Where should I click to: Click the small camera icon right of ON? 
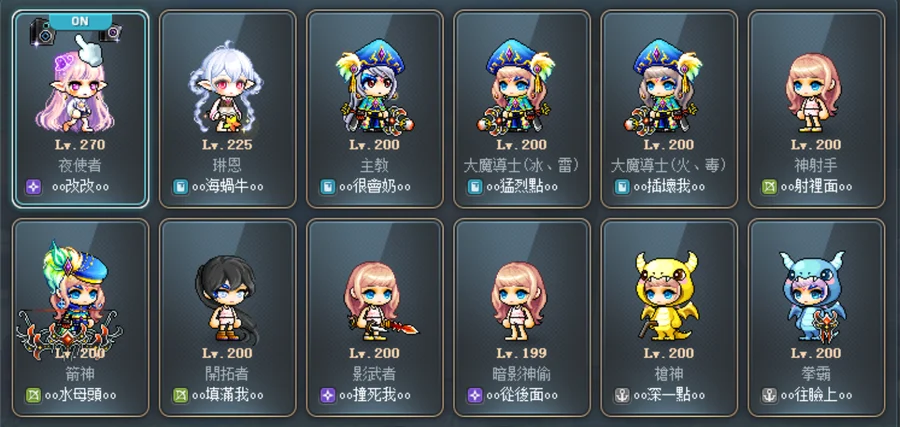[x=111, y=32]
